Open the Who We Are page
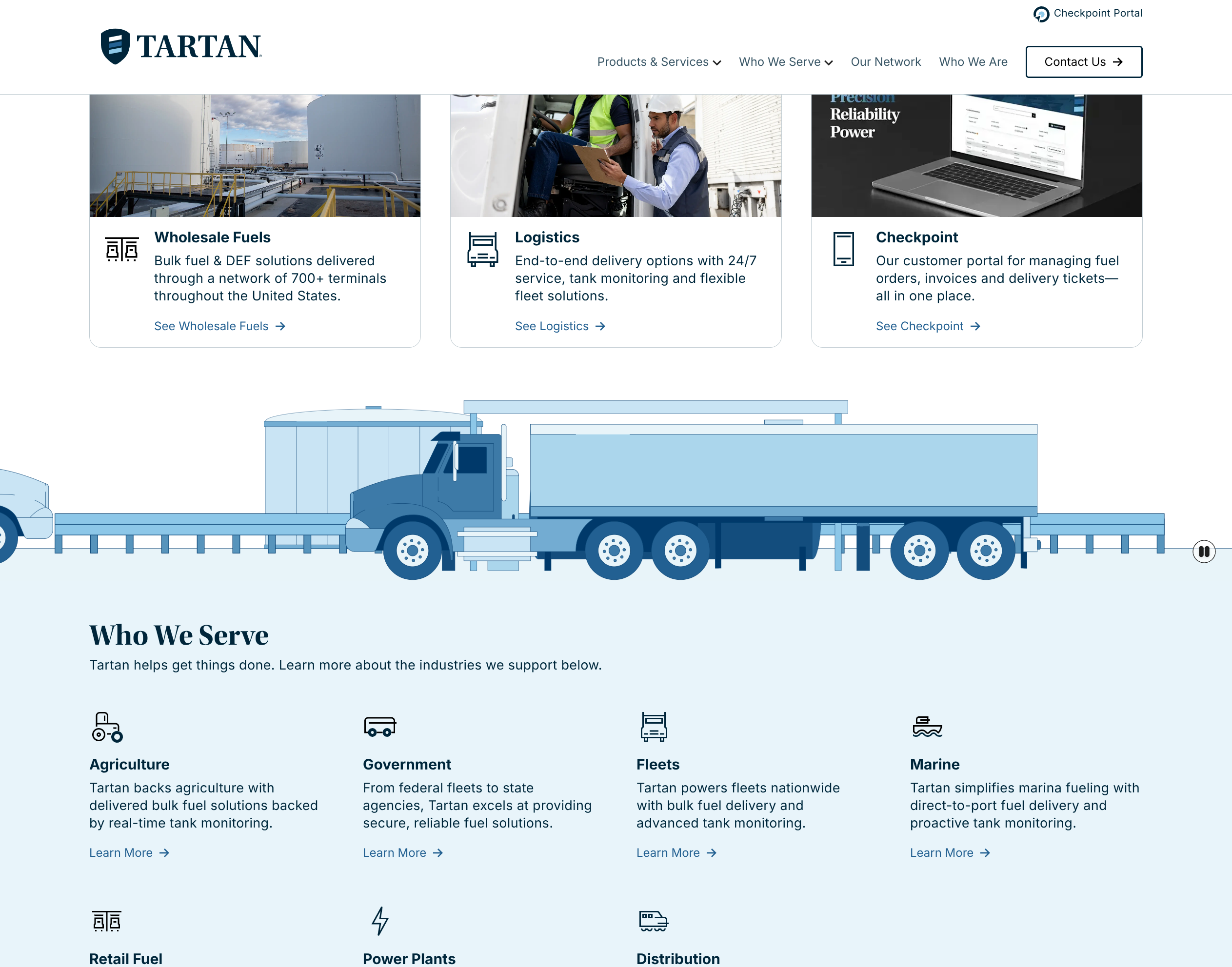Viewport: 1232px width, 967px height. point(973,62)
